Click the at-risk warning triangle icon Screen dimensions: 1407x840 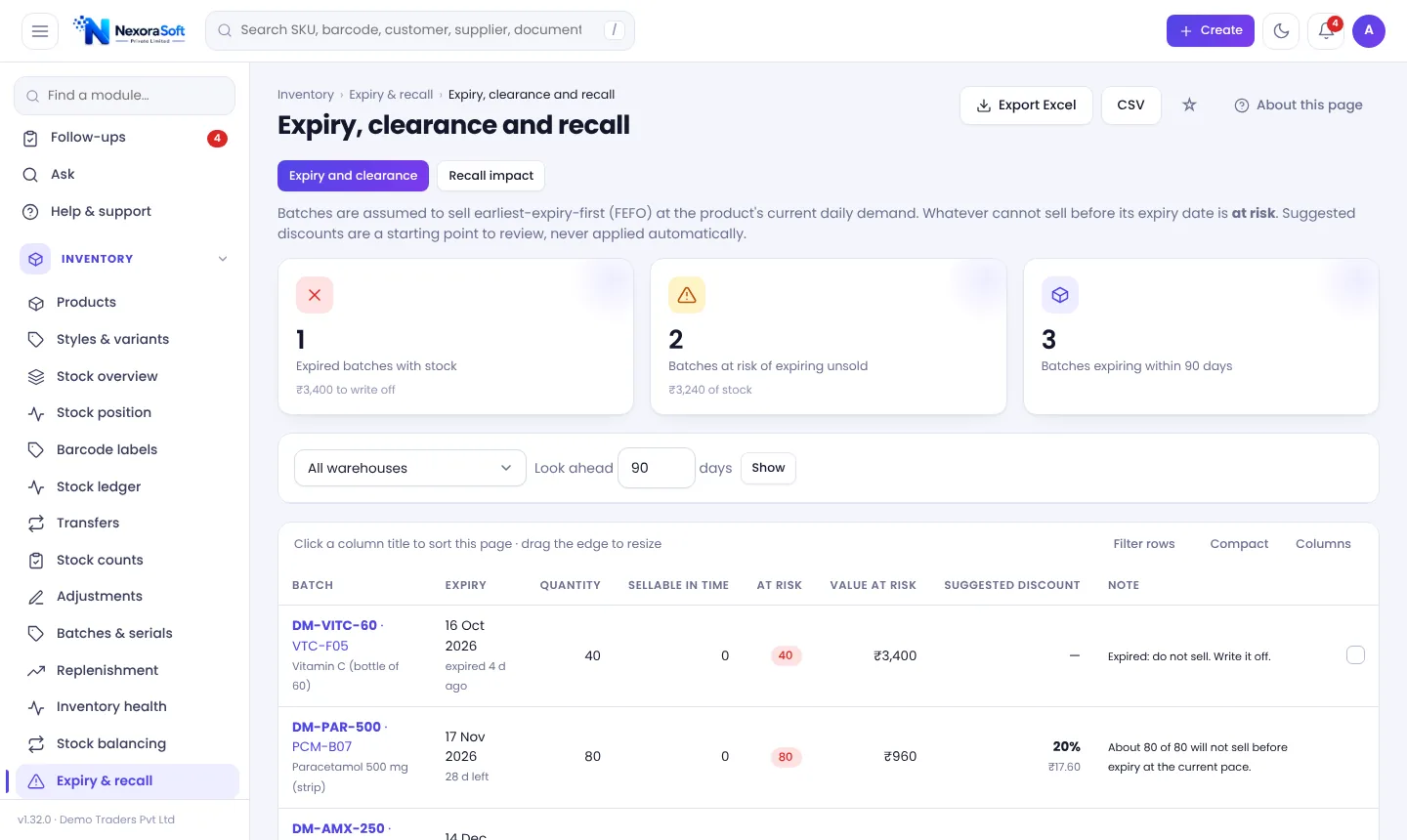pyautogui.click(x=687, y=295)
